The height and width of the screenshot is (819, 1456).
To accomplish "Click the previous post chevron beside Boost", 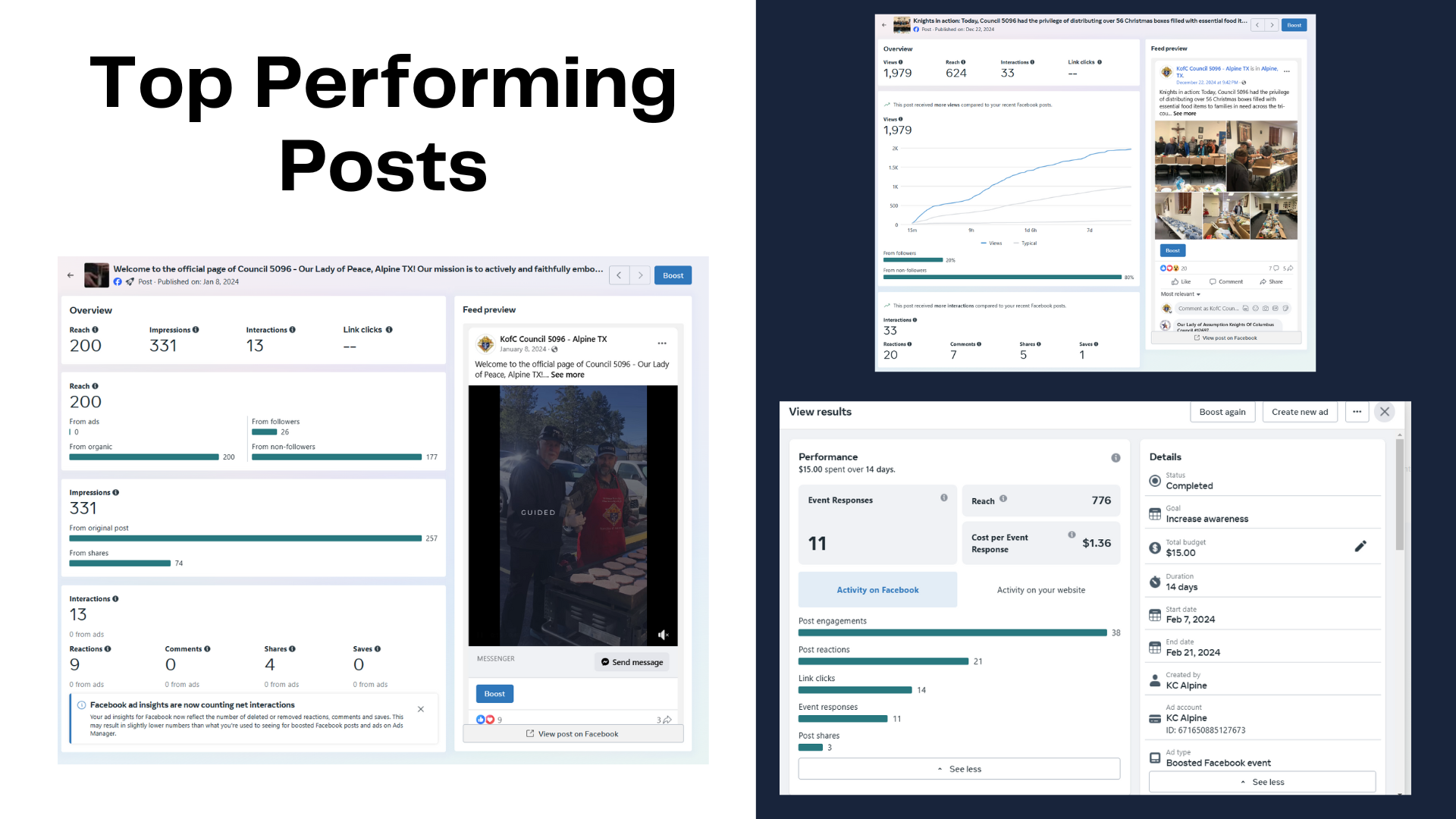I will point(619,275).
